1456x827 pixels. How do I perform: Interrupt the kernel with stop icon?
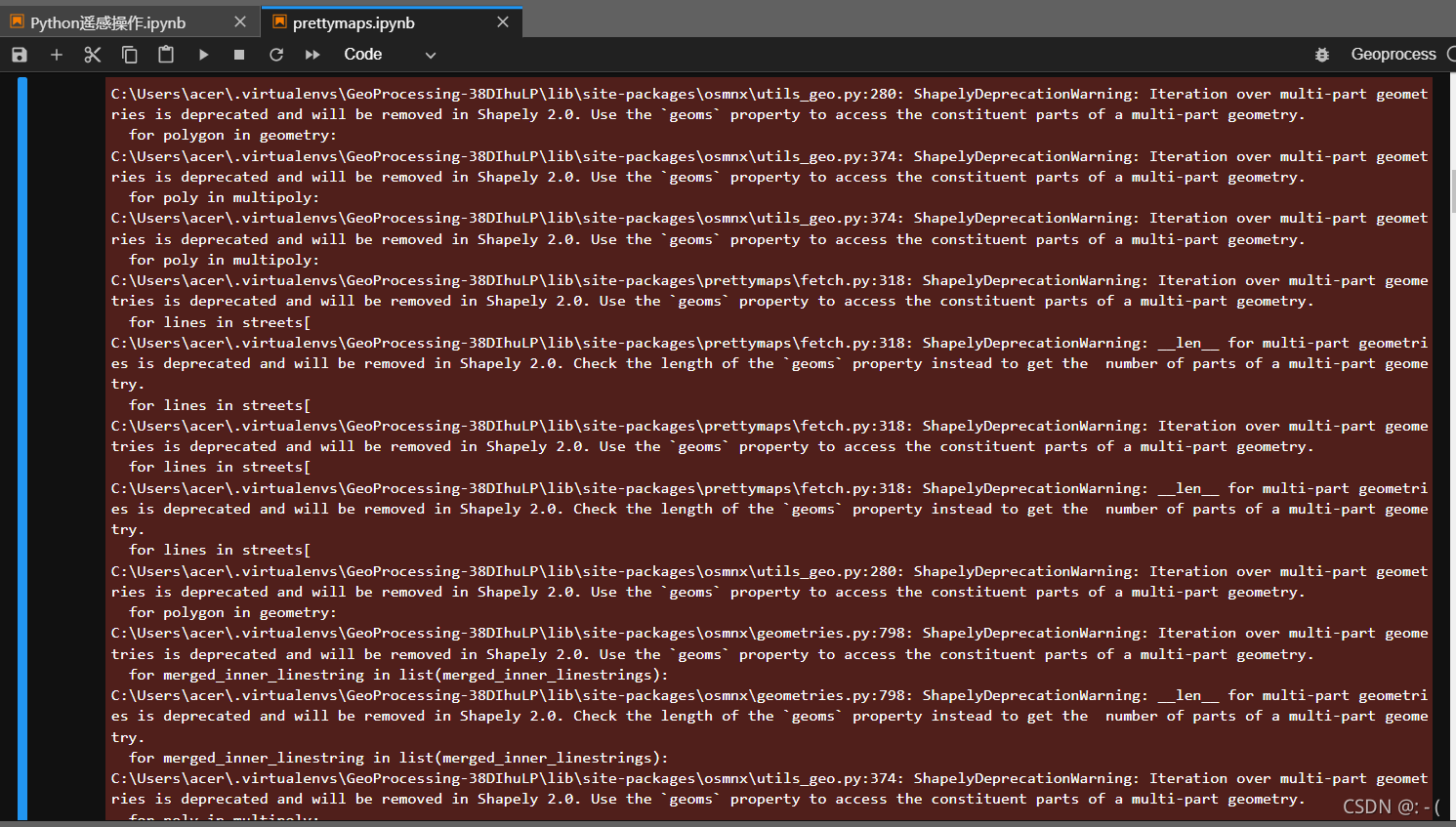coord(239,55)
